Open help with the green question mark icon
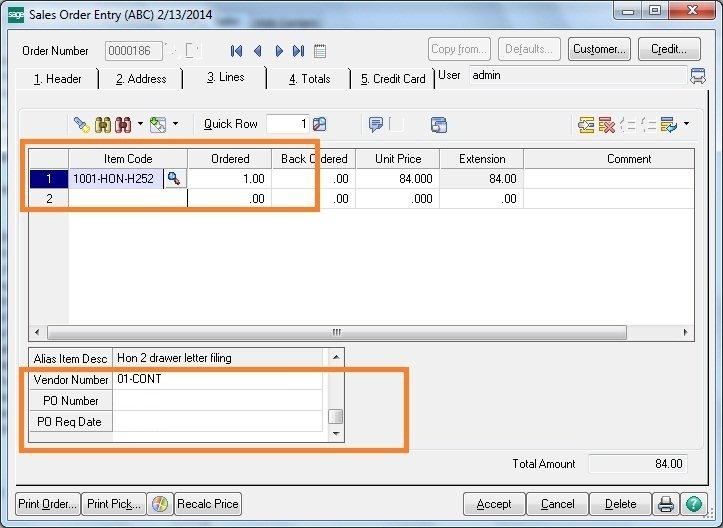 point(693,504)
